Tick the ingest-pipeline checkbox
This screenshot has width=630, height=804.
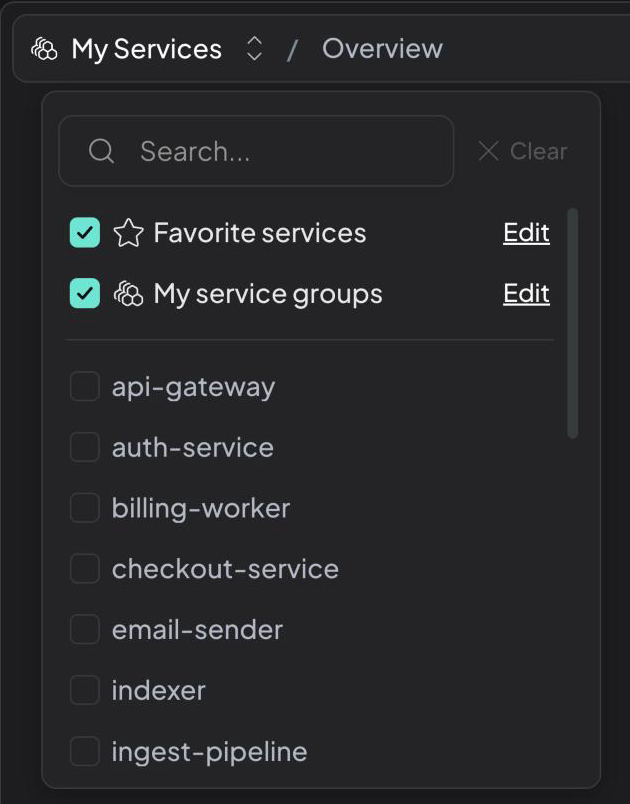pyautogui.click(x=85, y=751)
